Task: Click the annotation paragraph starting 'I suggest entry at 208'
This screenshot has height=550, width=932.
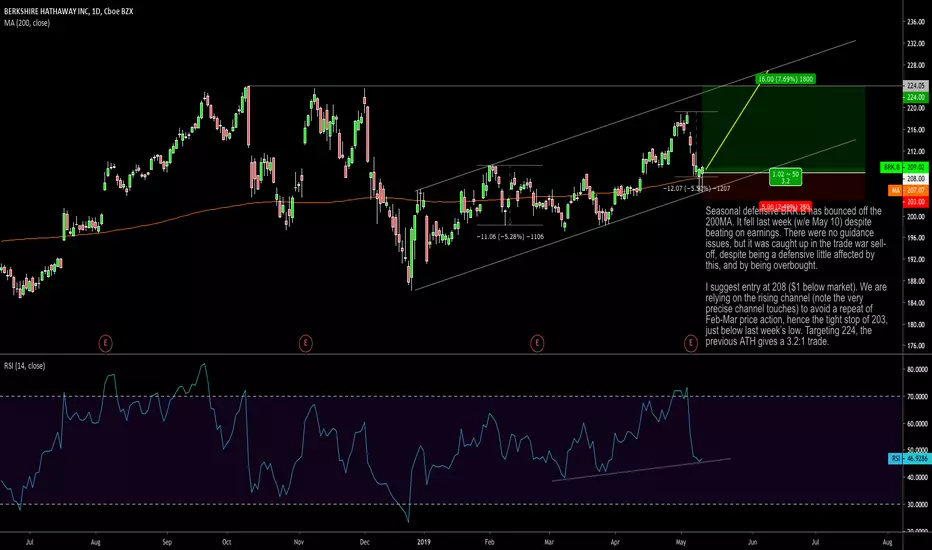Action: [796, 314]
